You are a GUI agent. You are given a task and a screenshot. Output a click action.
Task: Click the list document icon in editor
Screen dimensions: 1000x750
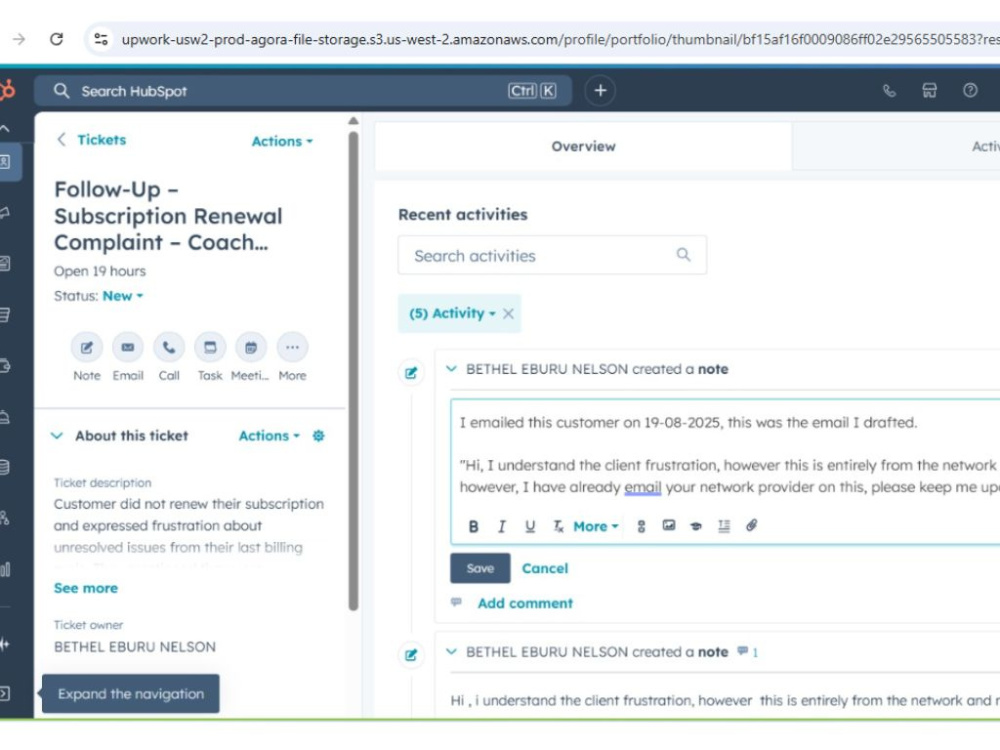[724, 526]
